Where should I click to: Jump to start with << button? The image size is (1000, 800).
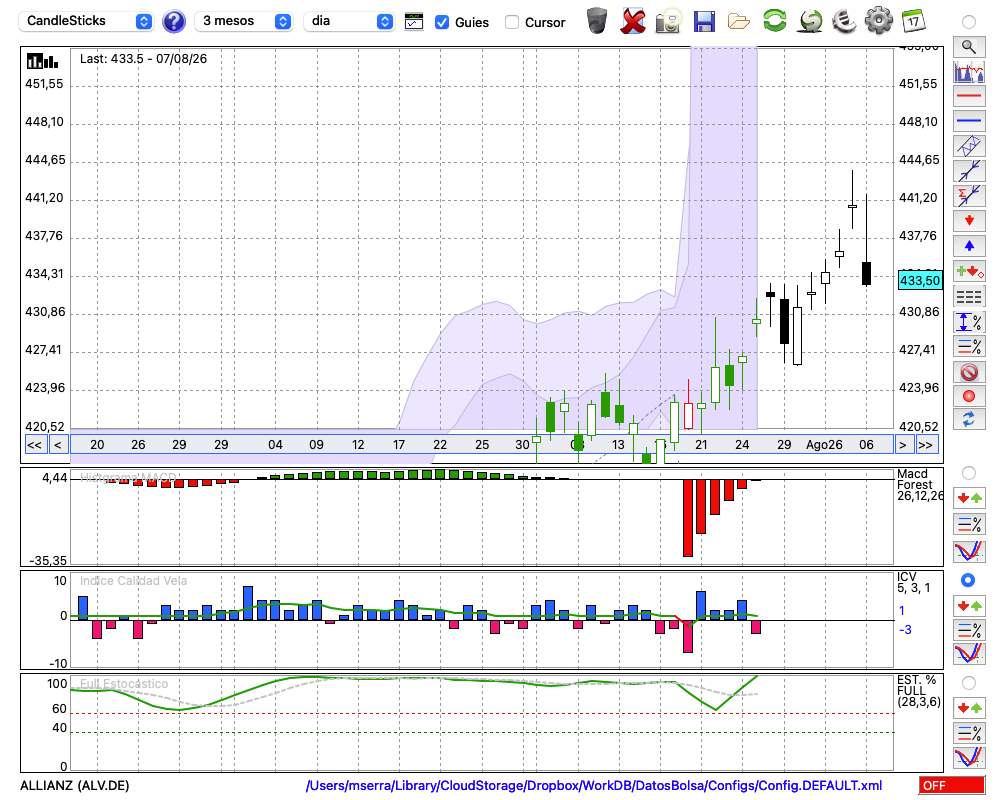(35, 445)
